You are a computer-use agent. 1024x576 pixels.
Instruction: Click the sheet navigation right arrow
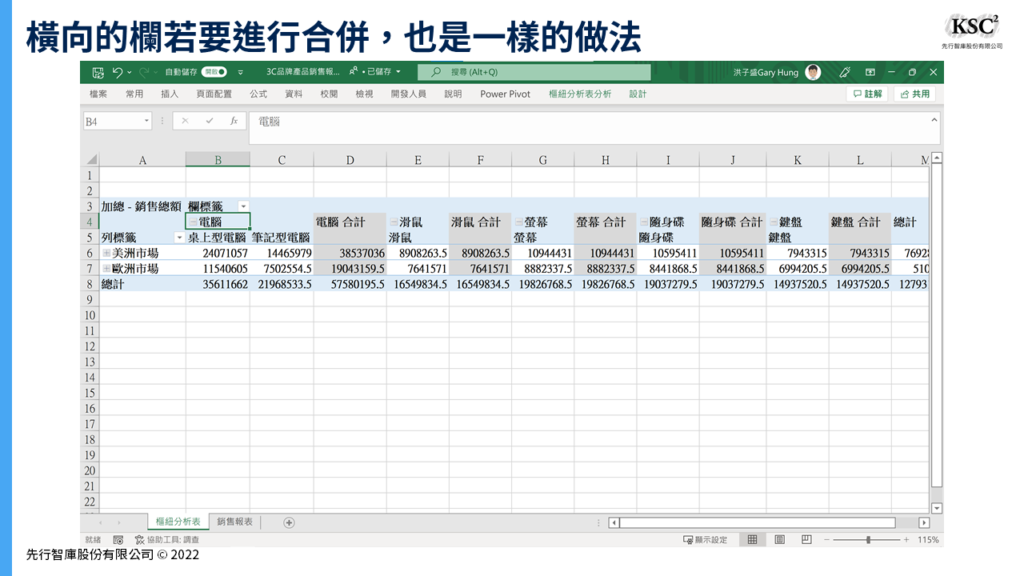tap(119, 522)
